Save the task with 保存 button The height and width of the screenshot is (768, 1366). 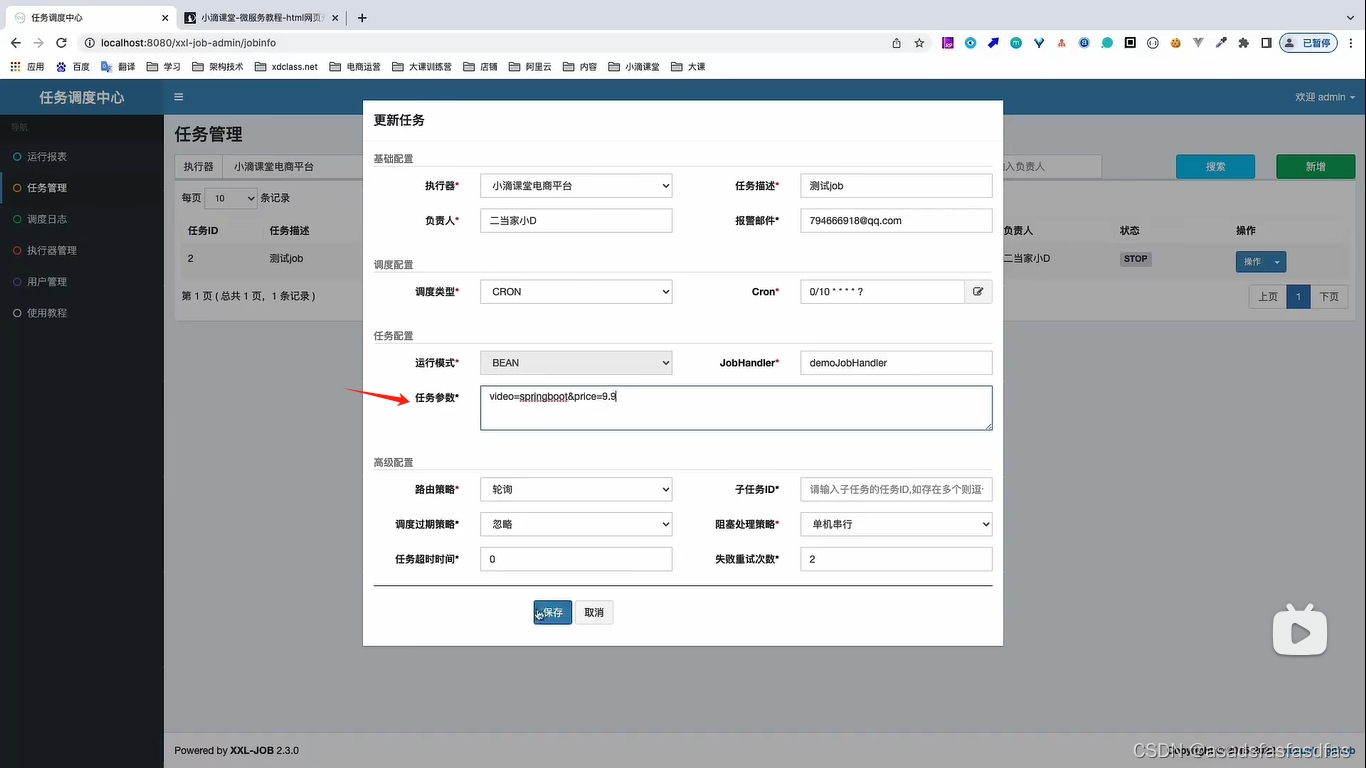click(x=553, y=613)
